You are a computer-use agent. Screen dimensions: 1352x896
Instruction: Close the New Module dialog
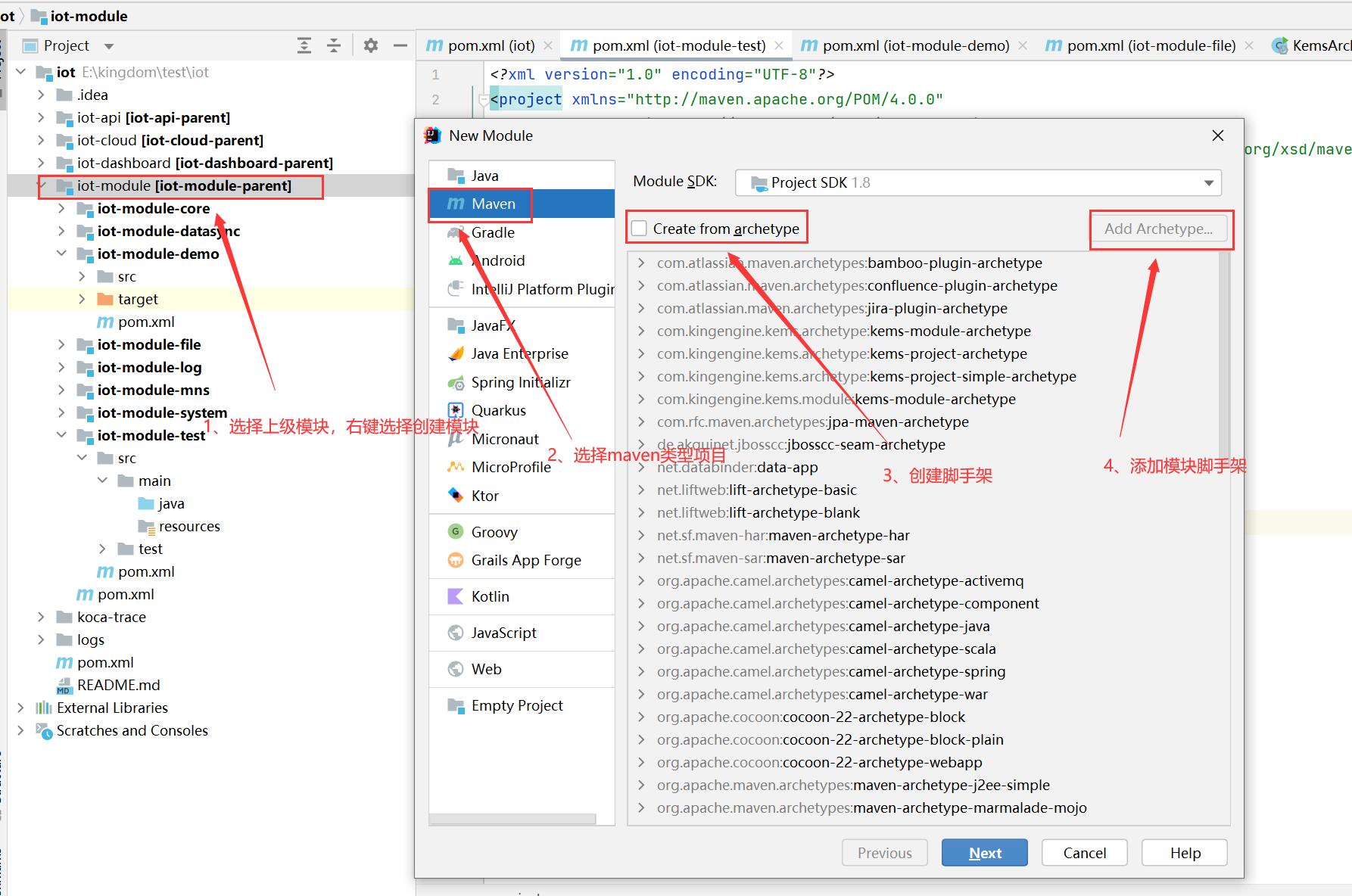(x=1218, y=135)
